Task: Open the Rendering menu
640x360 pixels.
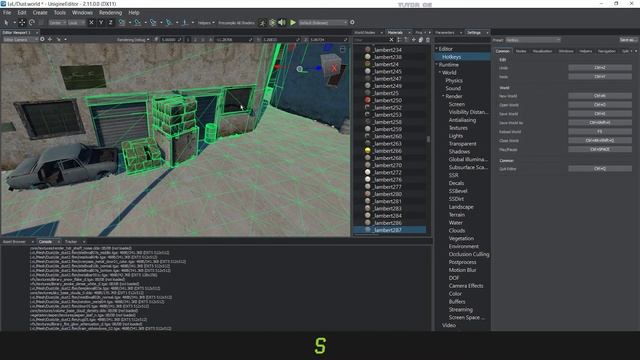Action: pyautogui.click(x=110, y=13)
